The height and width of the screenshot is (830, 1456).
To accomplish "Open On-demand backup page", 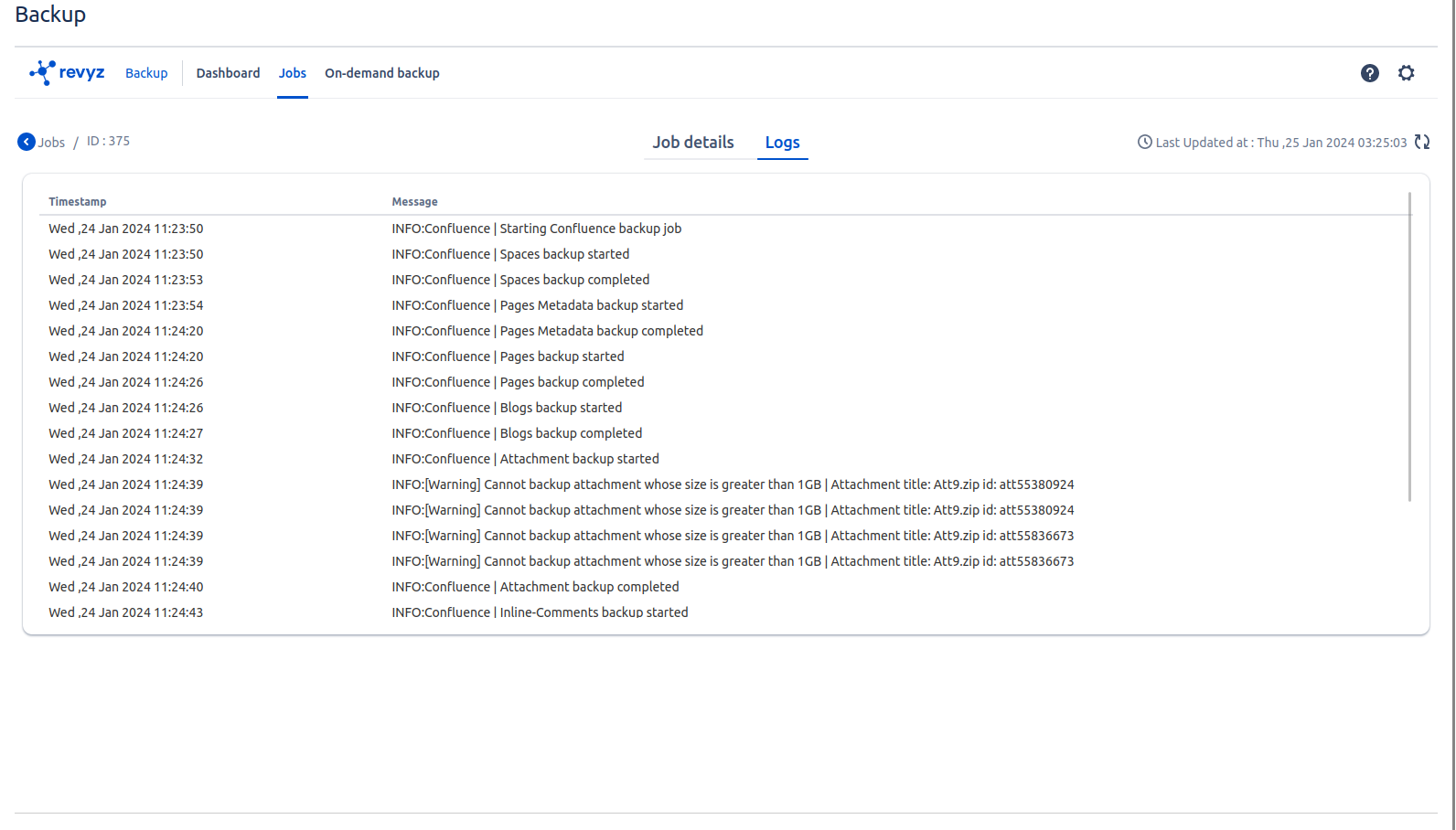I will (x=381, y=73).
